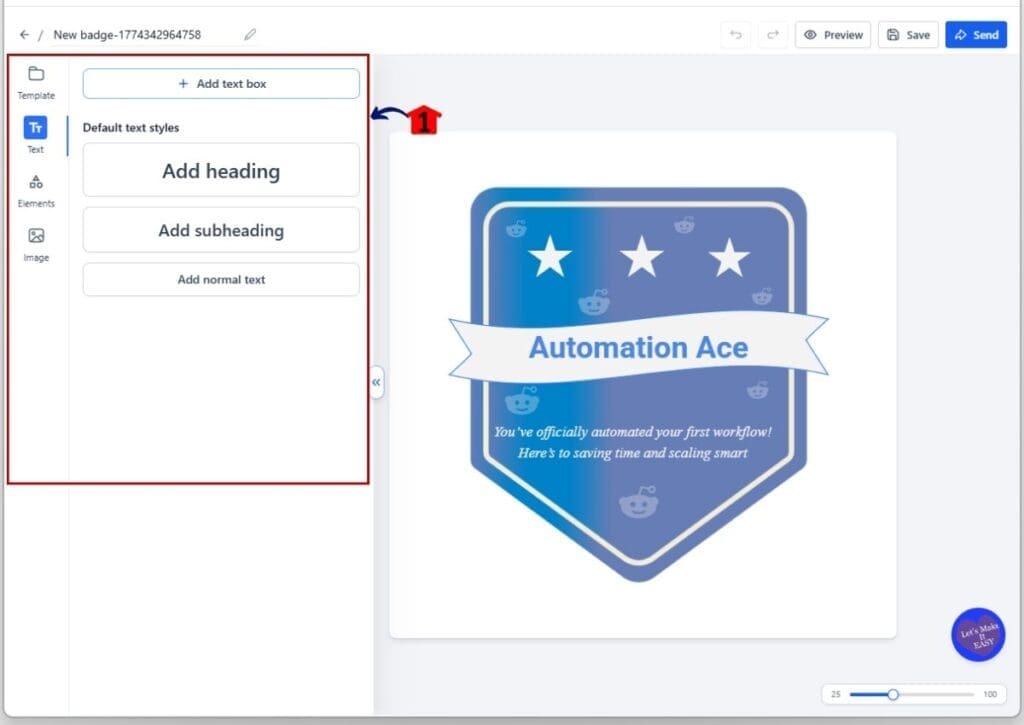1024x725 pixels.
Task: Open the Elements shapes icon
Action: tap(36, 182)
